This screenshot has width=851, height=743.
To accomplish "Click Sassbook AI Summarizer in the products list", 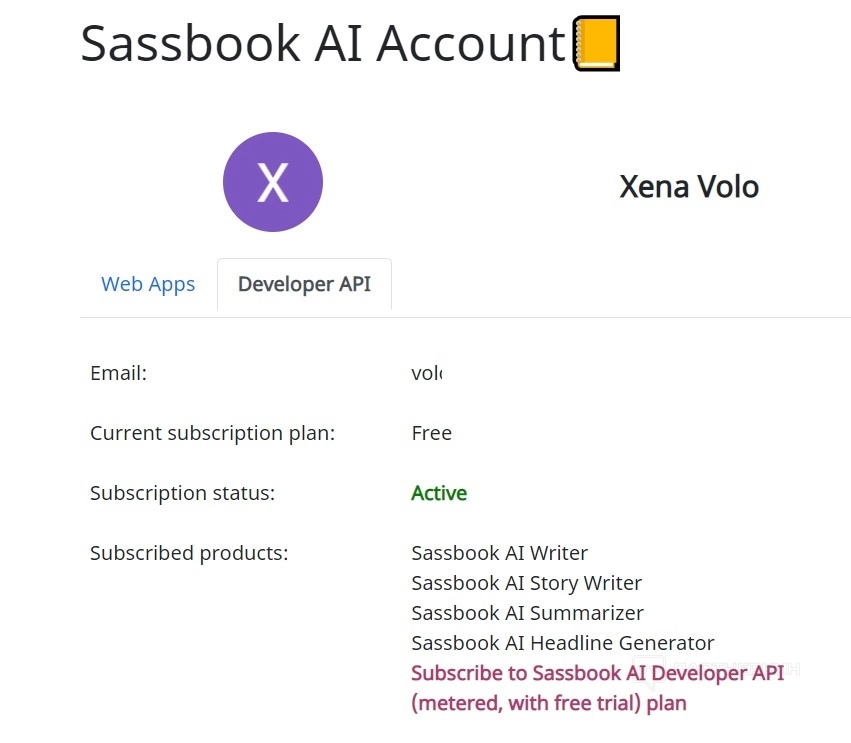I will [527, 613].
